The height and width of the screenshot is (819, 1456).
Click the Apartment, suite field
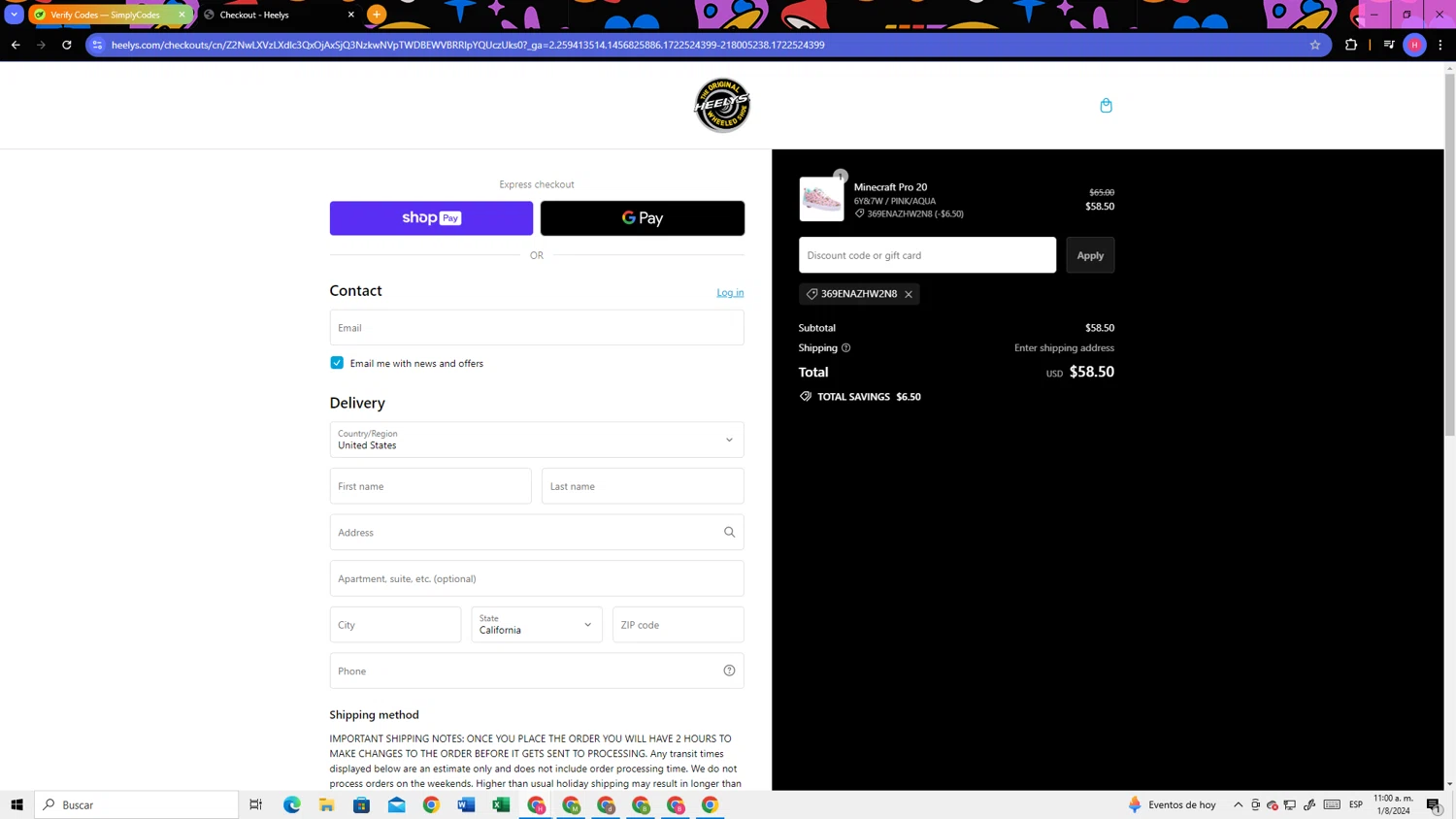tap(537, 578)
